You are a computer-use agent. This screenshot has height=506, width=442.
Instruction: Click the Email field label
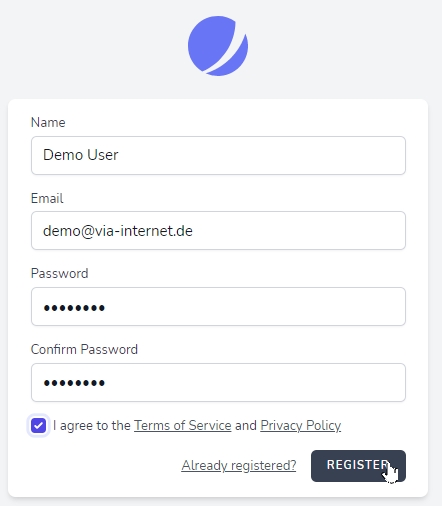(x=47, y=198)
